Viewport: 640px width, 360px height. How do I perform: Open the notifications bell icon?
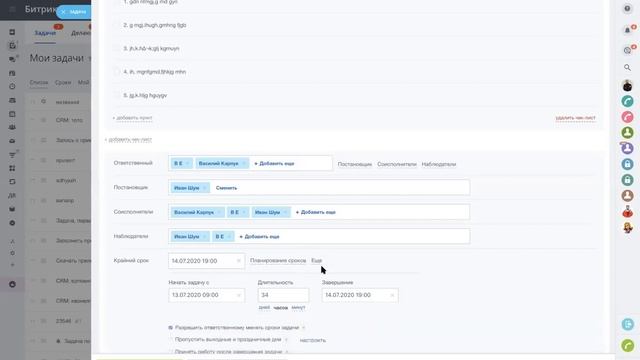tap(627, 30)
